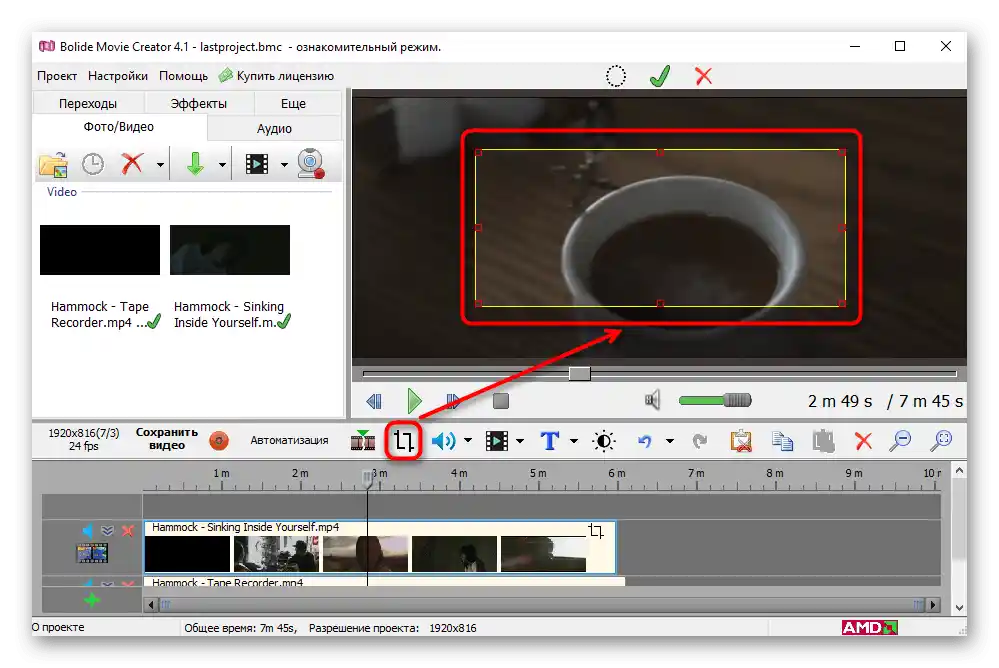This screenshot has height=668, width=999.
Task: Click the crop mark on the Sinking Inside Yourself clip
Action: (596, 530)
